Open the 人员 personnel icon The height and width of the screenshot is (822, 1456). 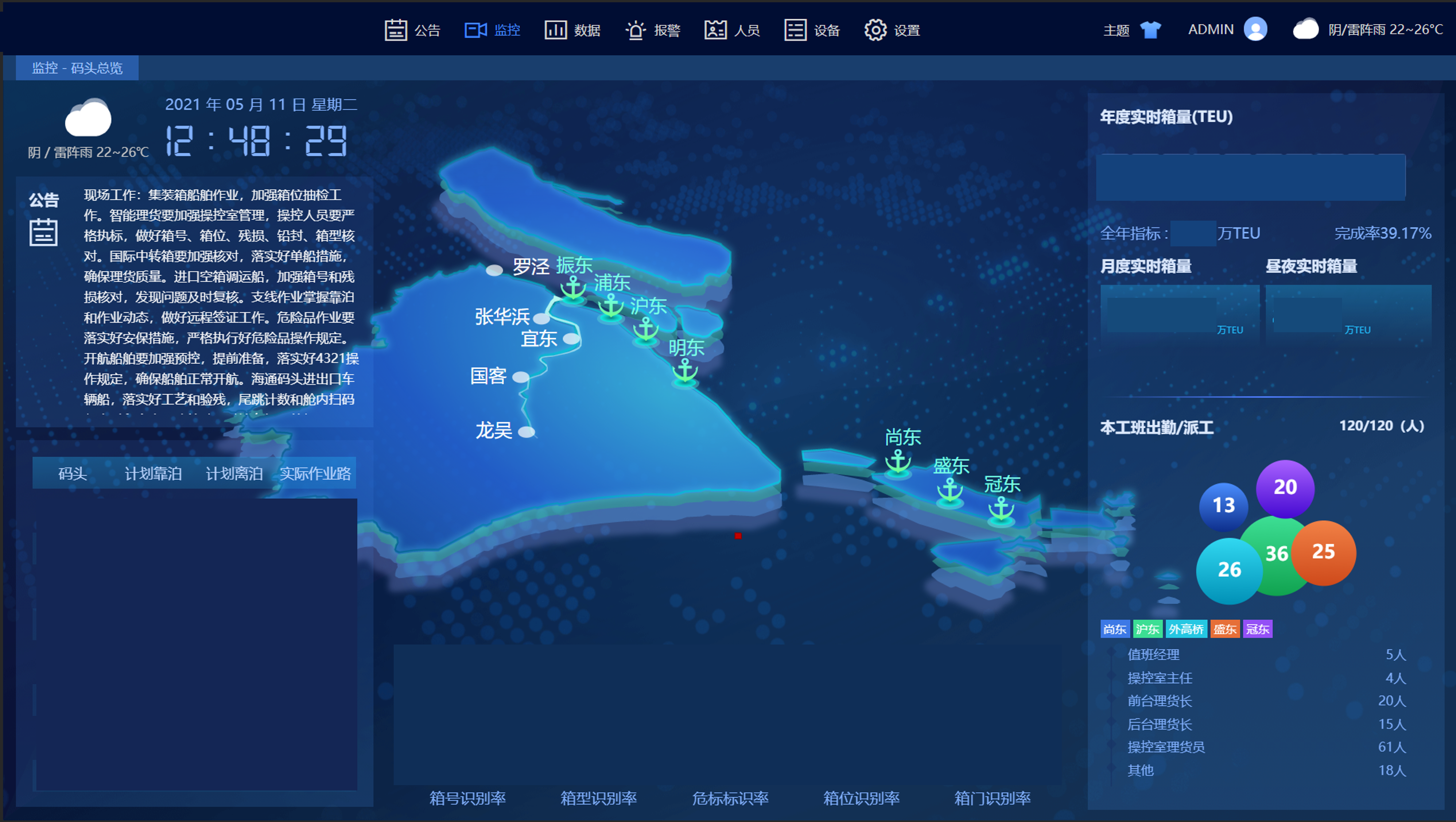click(715, 30)
